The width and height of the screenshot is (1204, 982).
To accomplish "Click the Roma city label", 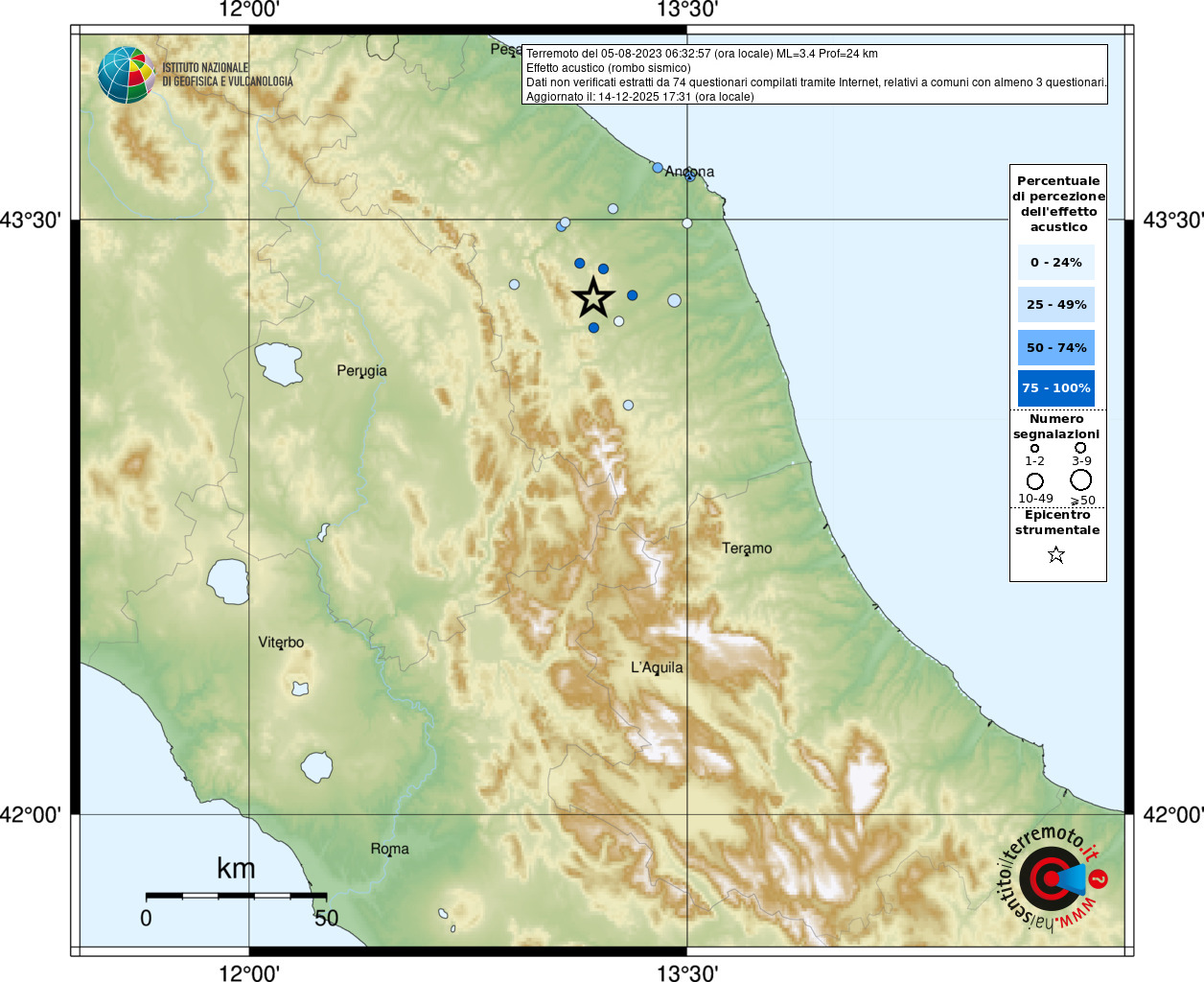I will click(390, 849).
